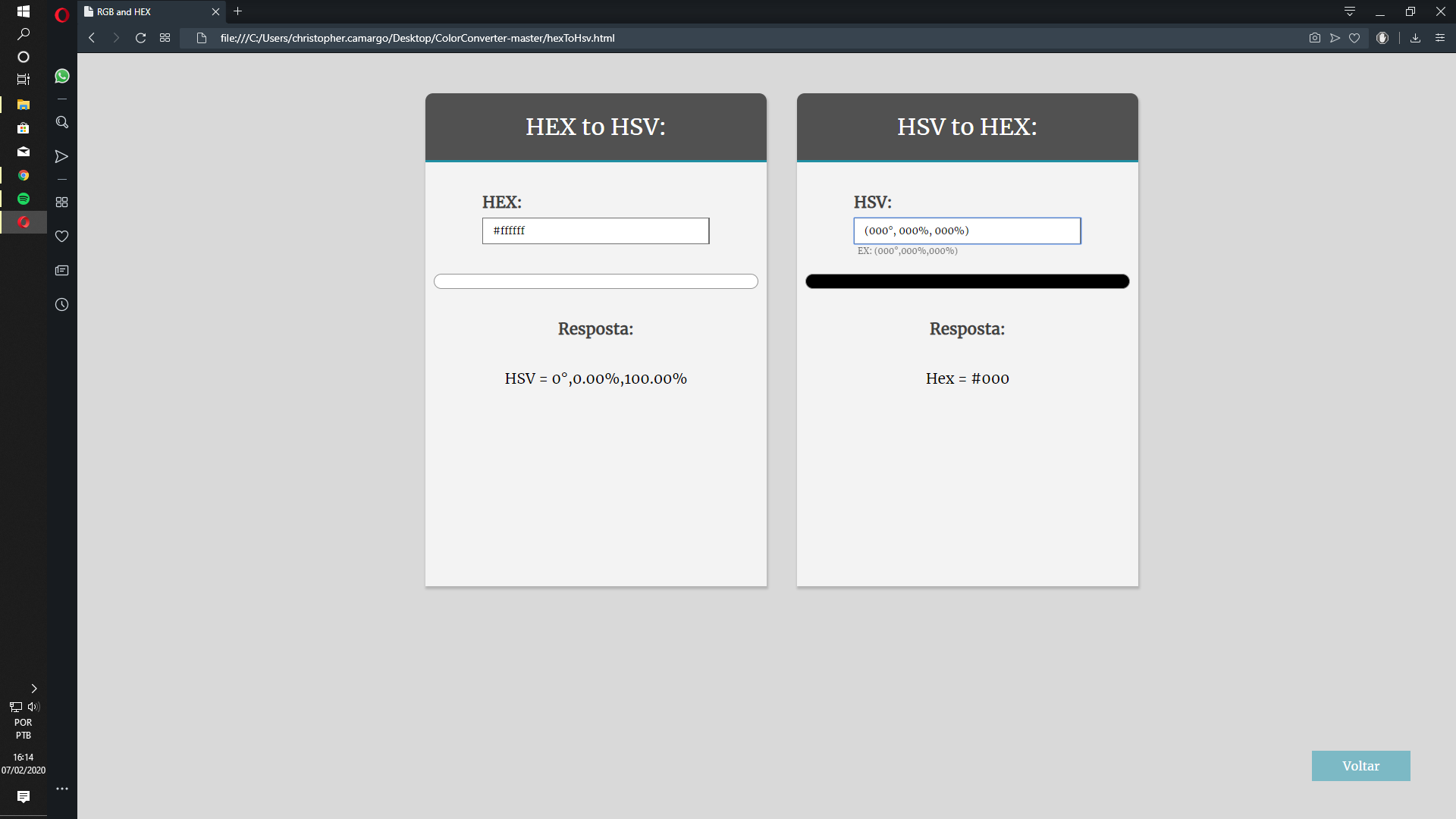The width and height of the screenshot is (1456, 819).
Task: Open My Flow from sidebar
Action: point(62,156)
